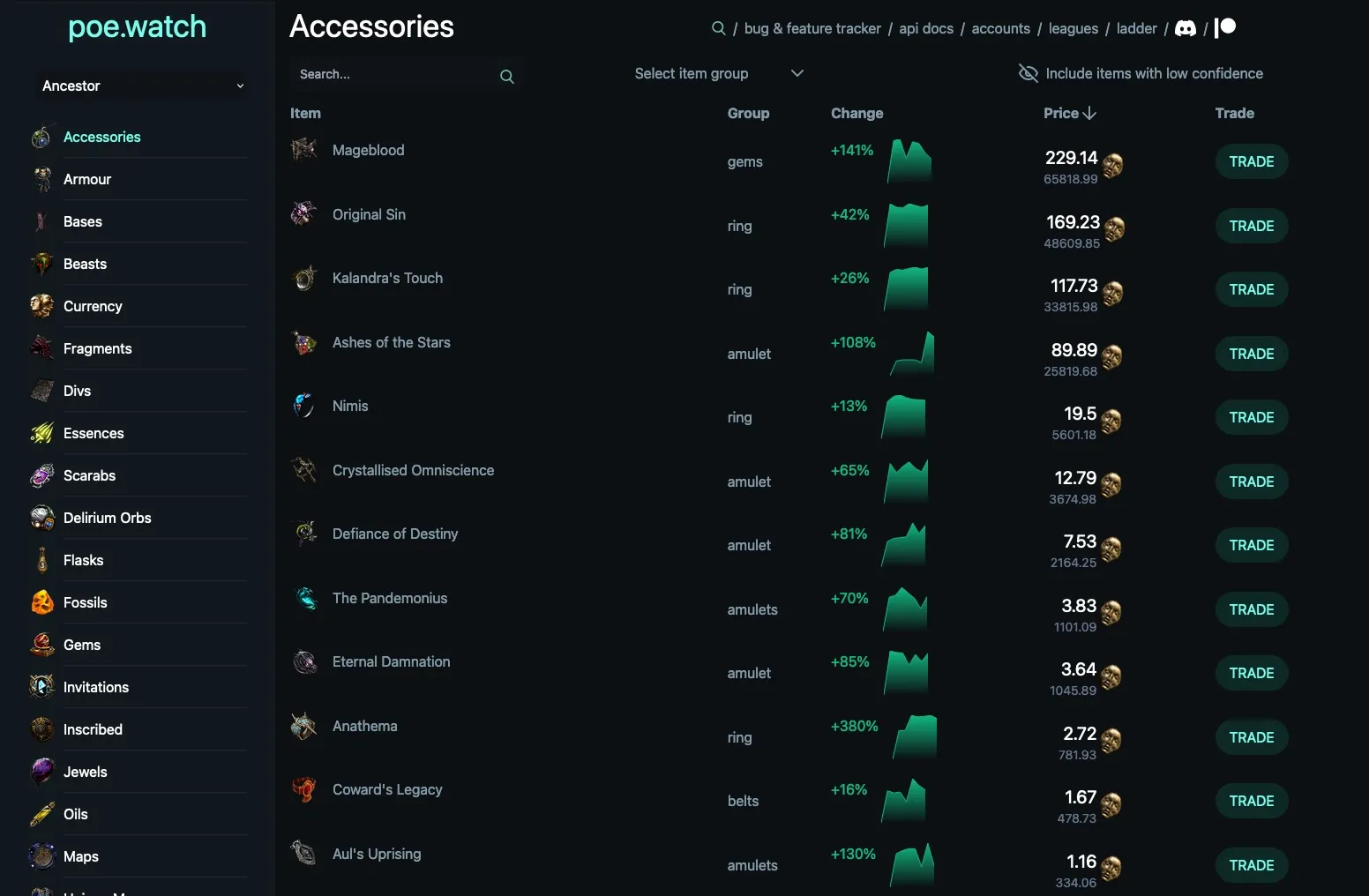The height and width of the screenshot is (896, 1369).
Task: Select the Currency category icon
Action: pyautogui.click(x=41, y=306)
